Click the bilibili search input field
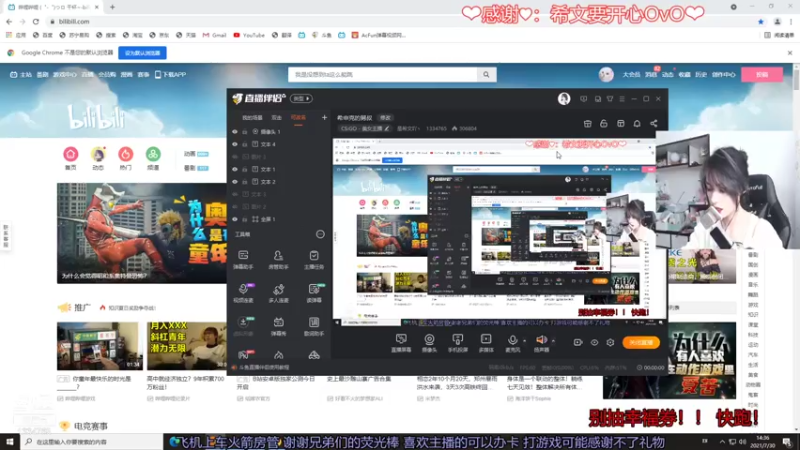The height and width of the screenshot is (450, 800). click(x=383, y=74)
